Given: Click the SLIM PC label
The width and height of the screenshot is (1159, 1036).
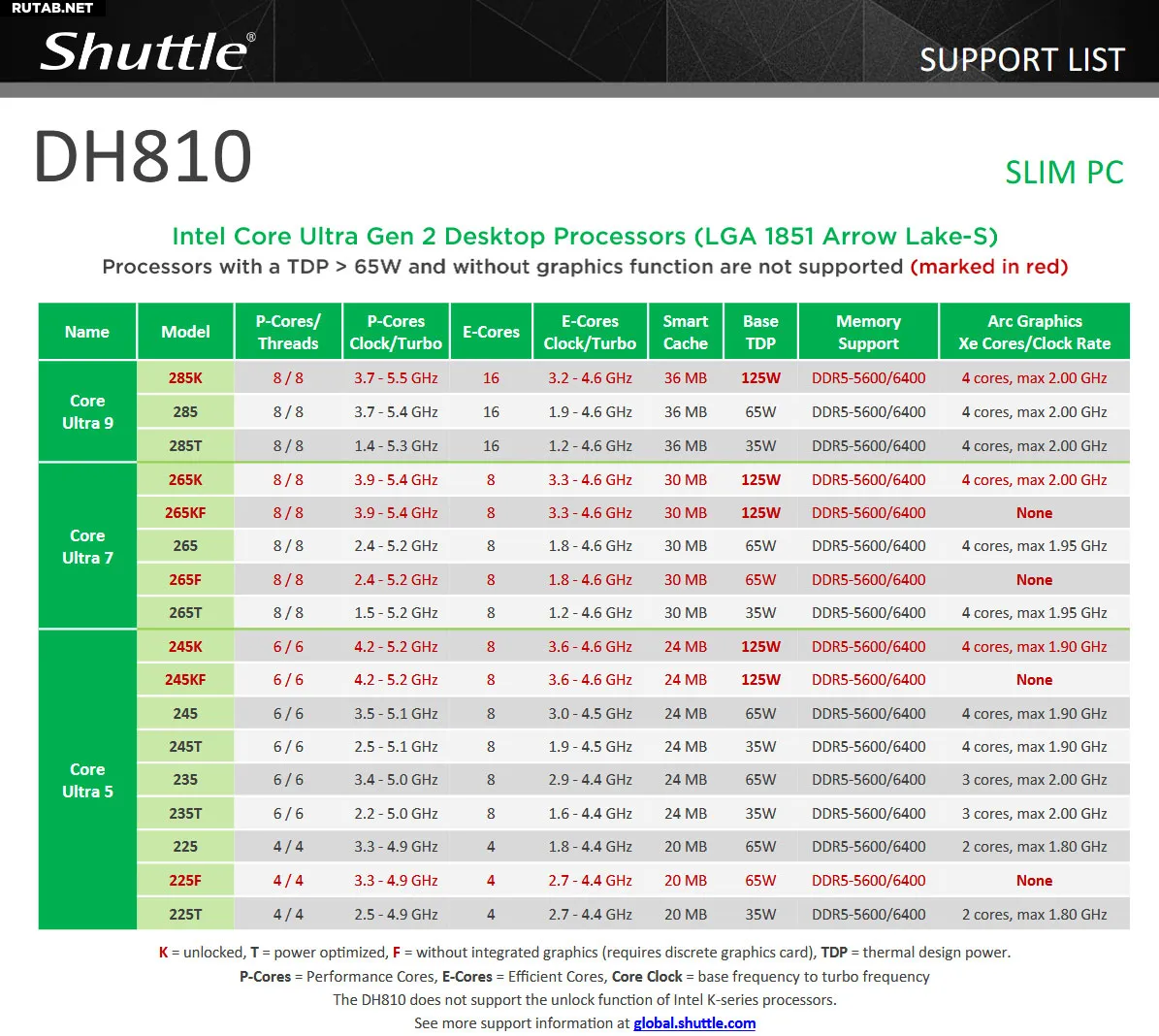Looking at the screenshot, I should click(x=1064, y=173).
